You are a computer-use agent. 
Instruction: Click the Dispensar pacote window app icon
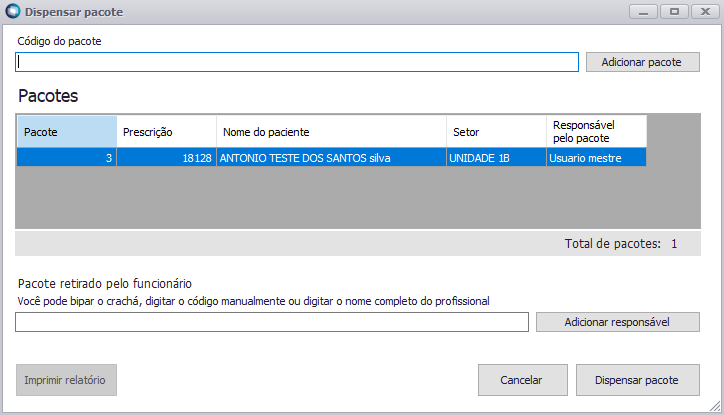pyautogui.click(x=13, y=11)
